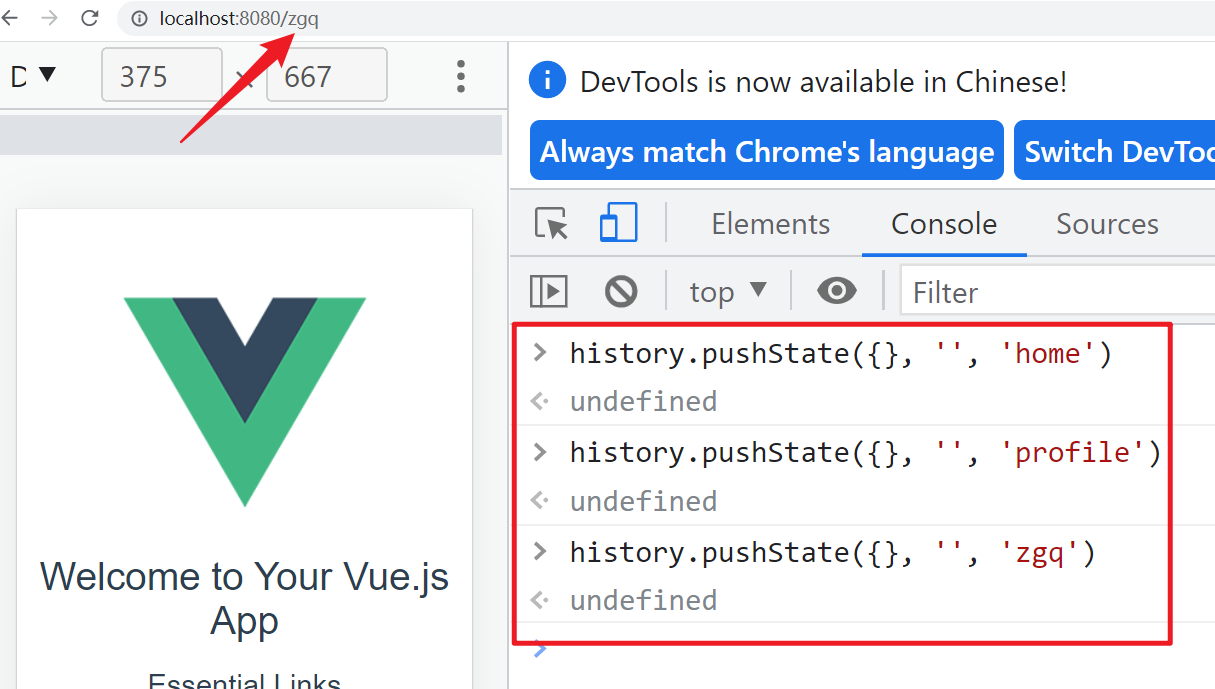Click the browser back arrow
Image resolution: width=1215 pixels, height=689 pixels.
[18, 17]
